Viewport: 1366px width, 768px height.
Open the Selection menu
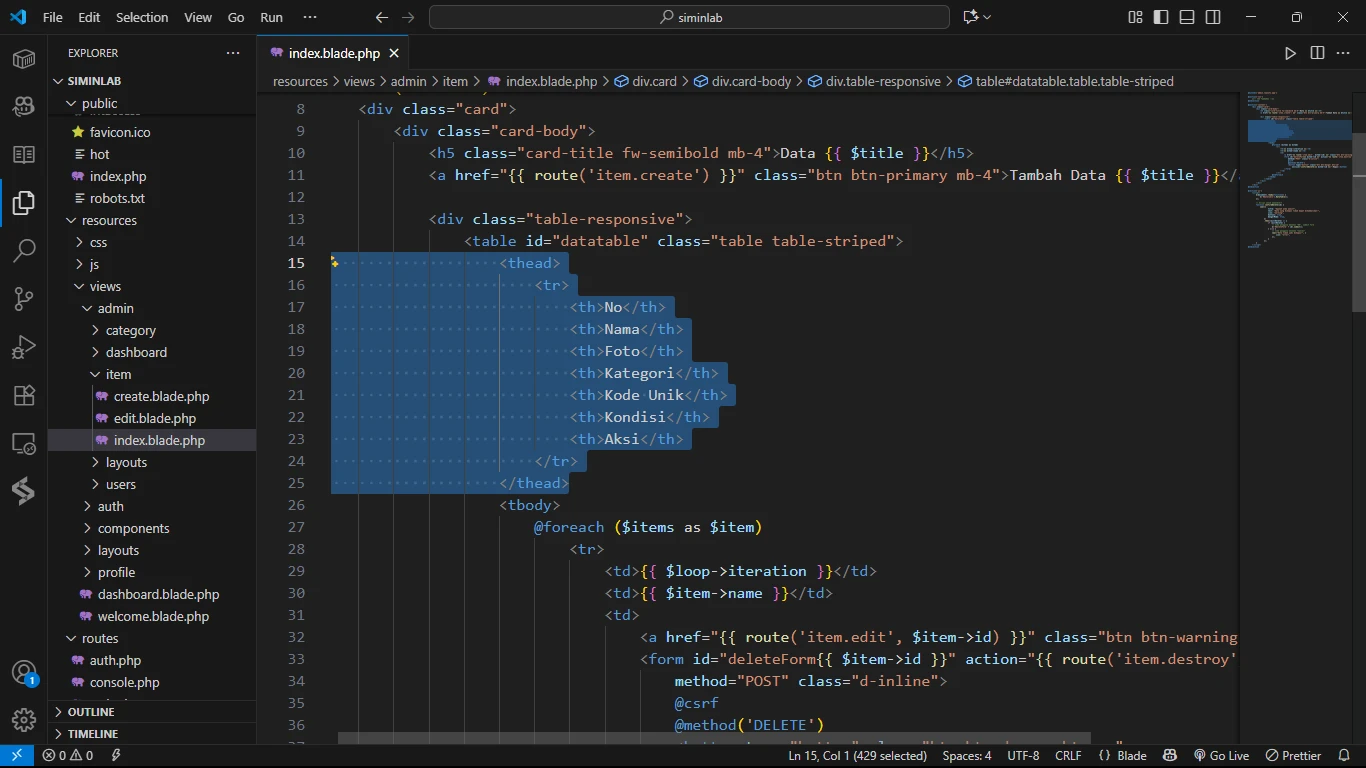pos(142,17)
